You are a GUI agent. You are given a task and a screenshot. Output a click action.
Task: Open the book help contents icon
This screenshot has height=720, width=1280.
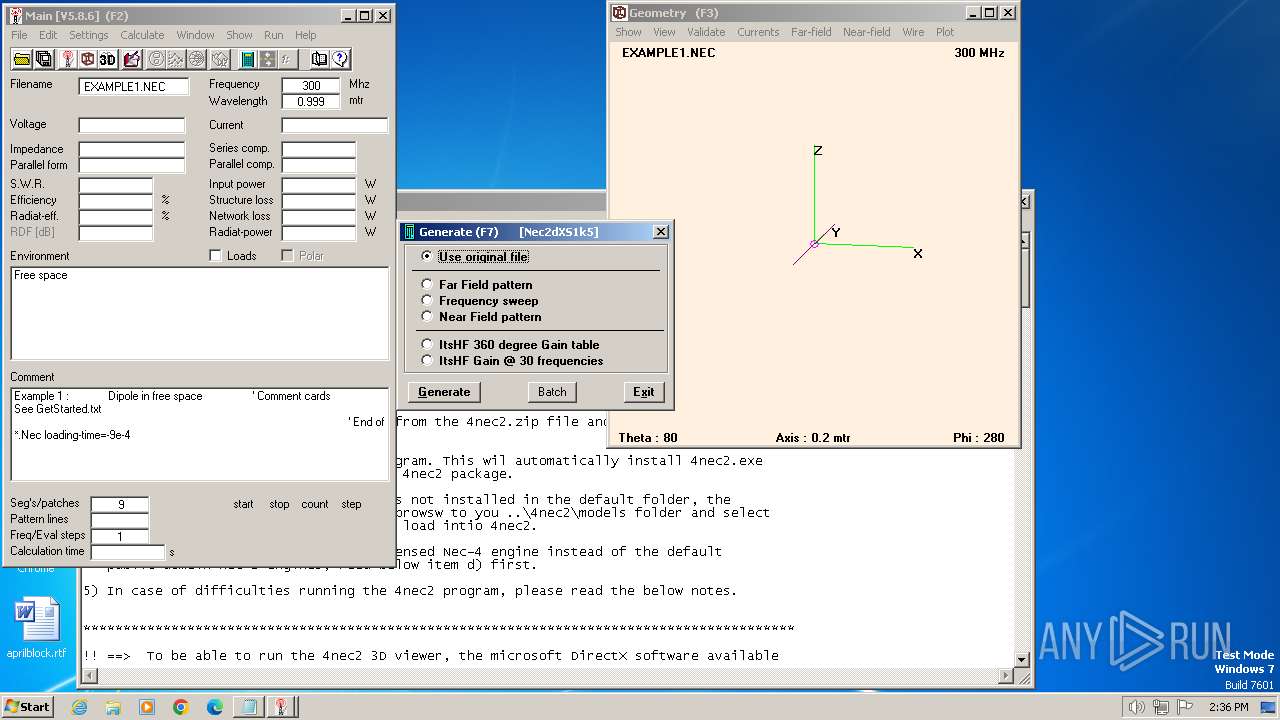pyautogui.click(x=319, y=59)
